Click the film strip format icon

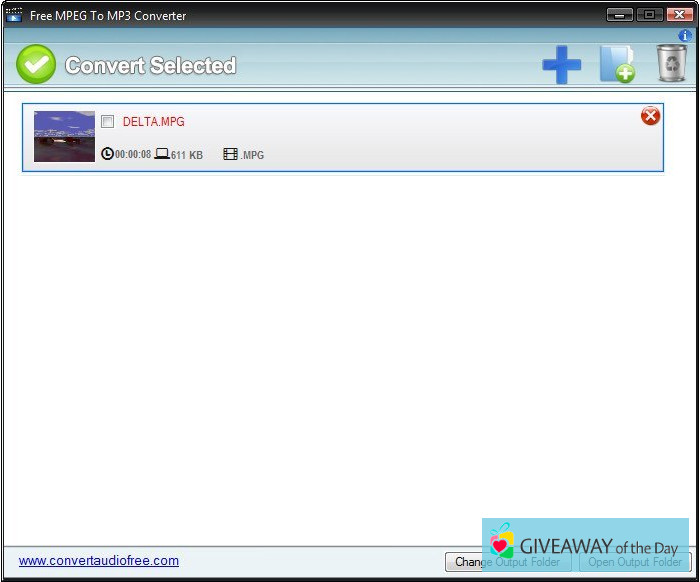[x=231, y=154]
